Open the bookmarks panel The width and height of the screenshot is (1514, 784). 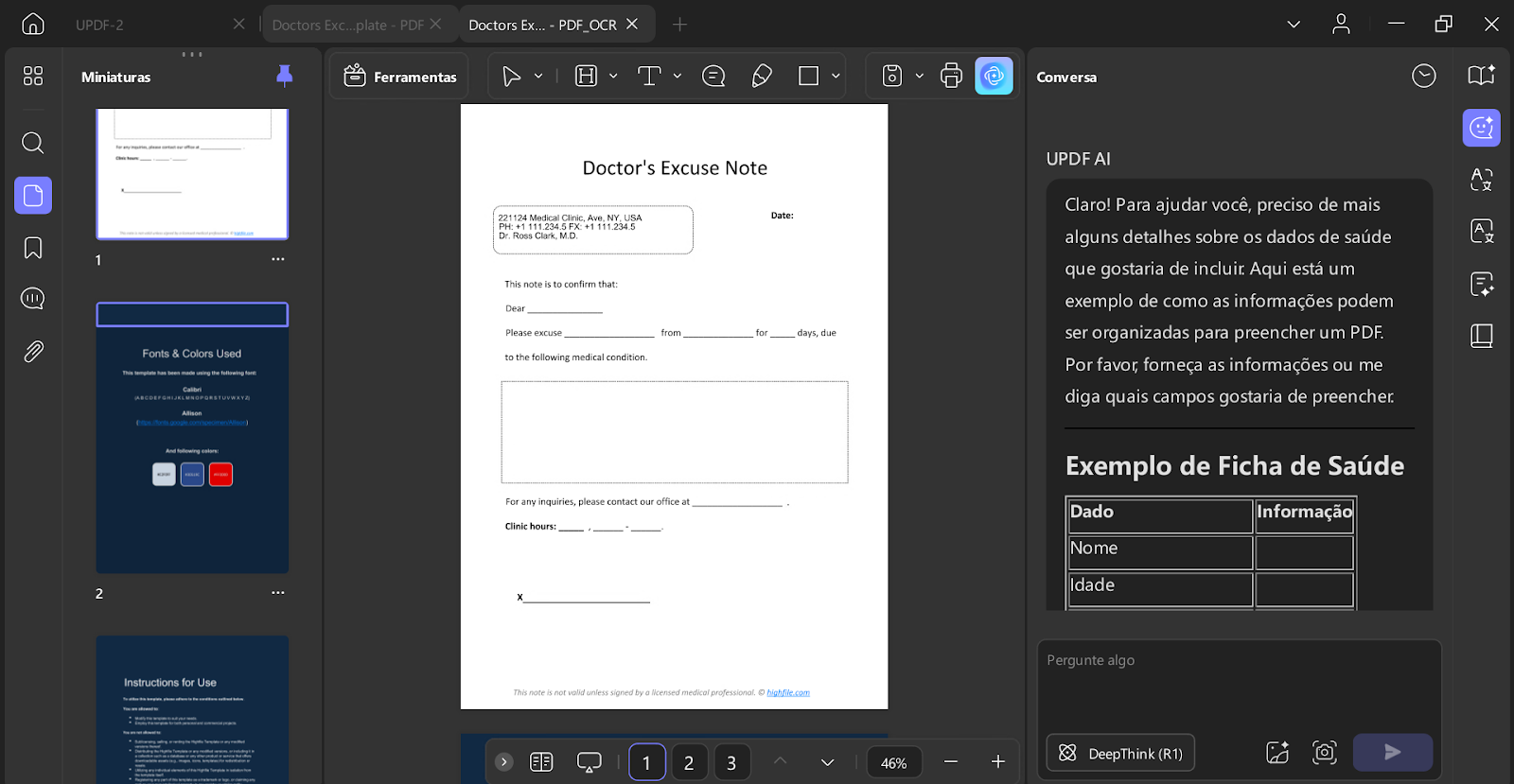pyautogui.click(x=33, y=248)
